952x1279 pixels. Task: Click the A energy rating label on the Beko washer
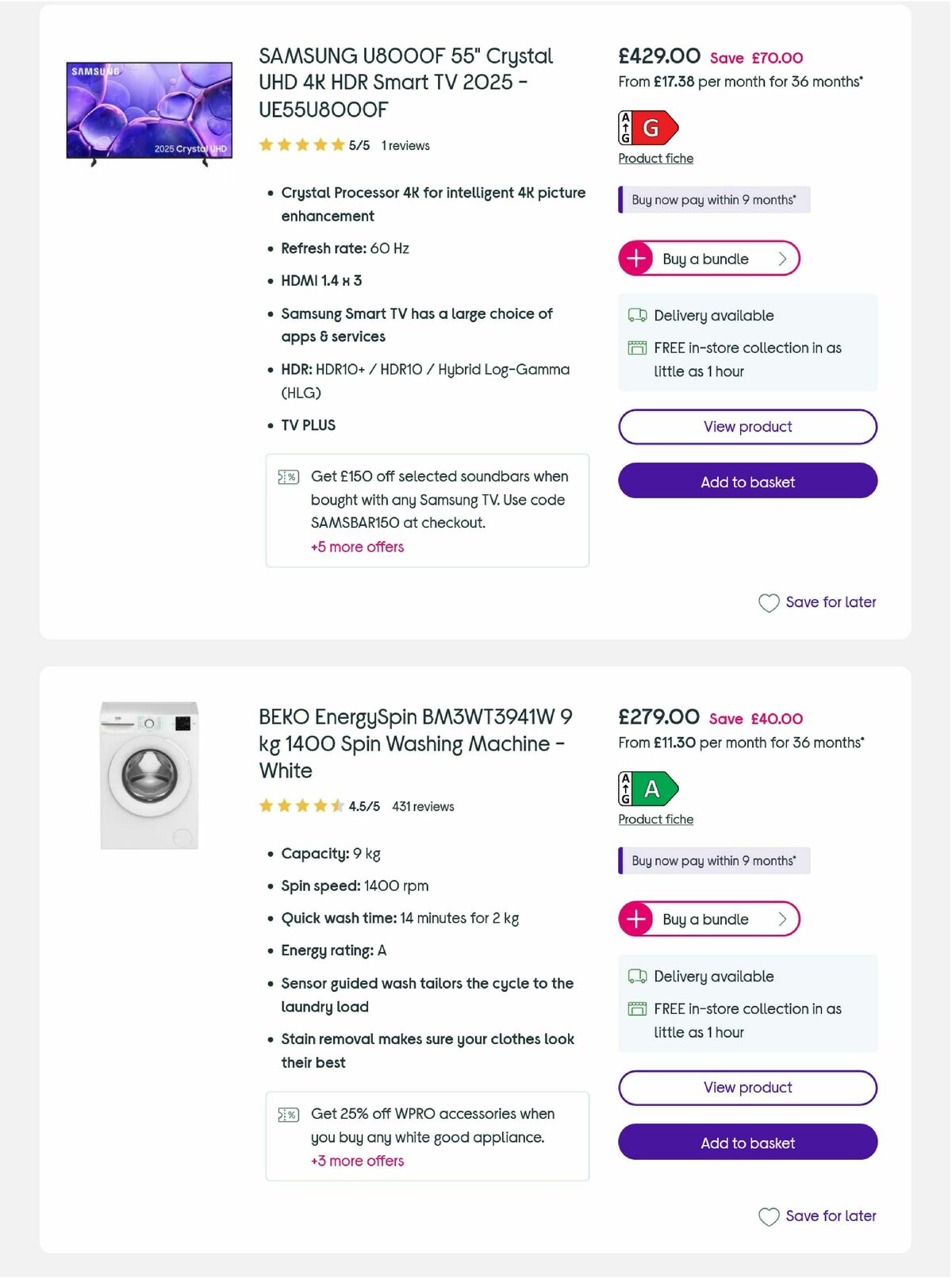(x=648, y=788)
